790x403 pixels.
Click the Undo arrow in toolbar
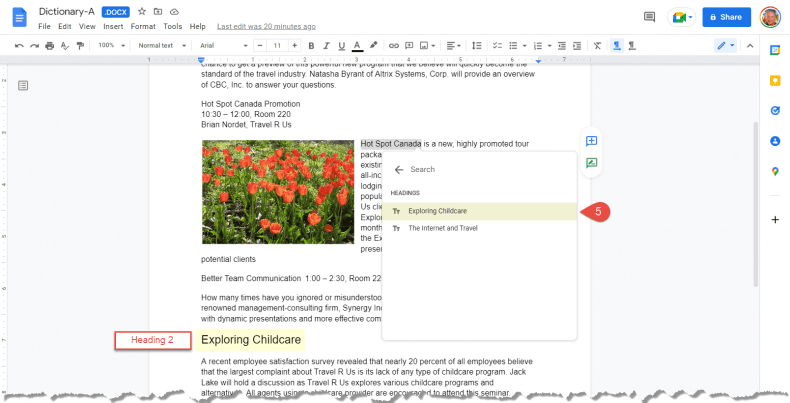click(x=19, y=45)
